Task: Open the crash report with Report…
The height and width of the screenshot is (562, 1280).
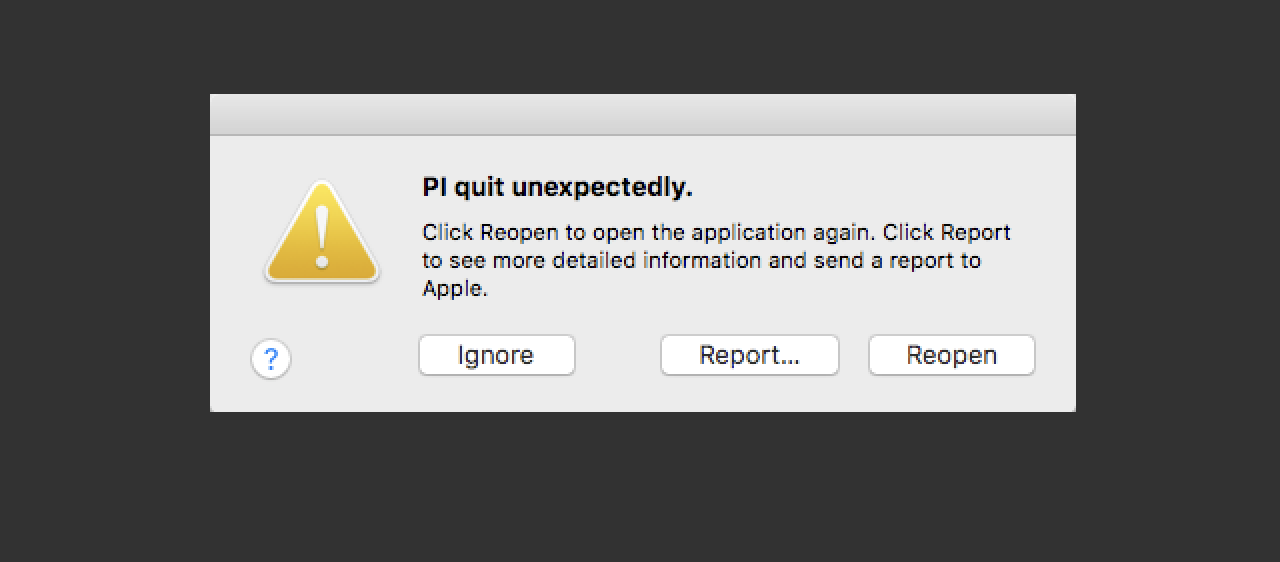Action: pos(749,355)
